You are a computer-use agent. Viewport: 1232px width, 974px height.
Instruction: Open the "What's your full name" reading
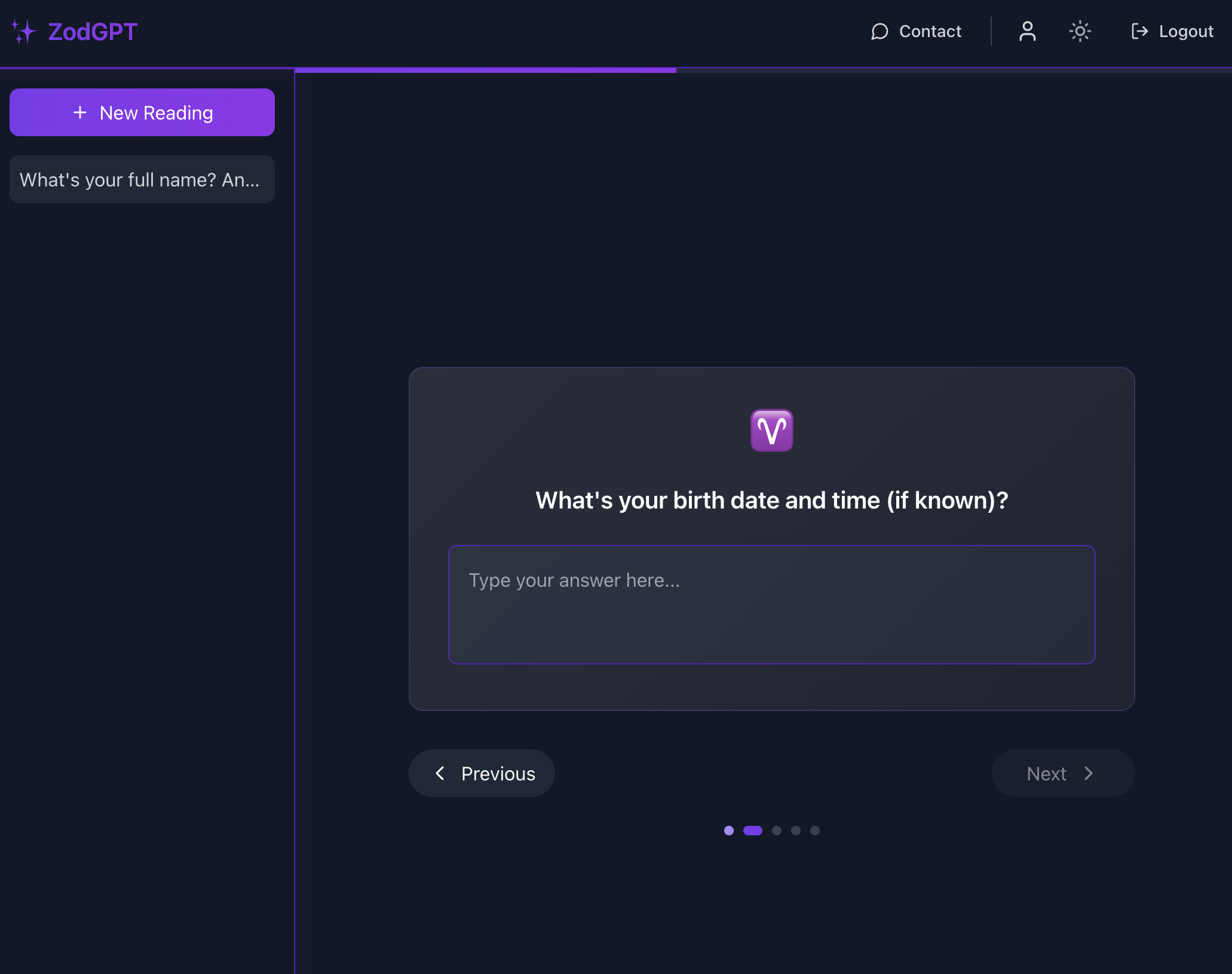coord(142,179)
